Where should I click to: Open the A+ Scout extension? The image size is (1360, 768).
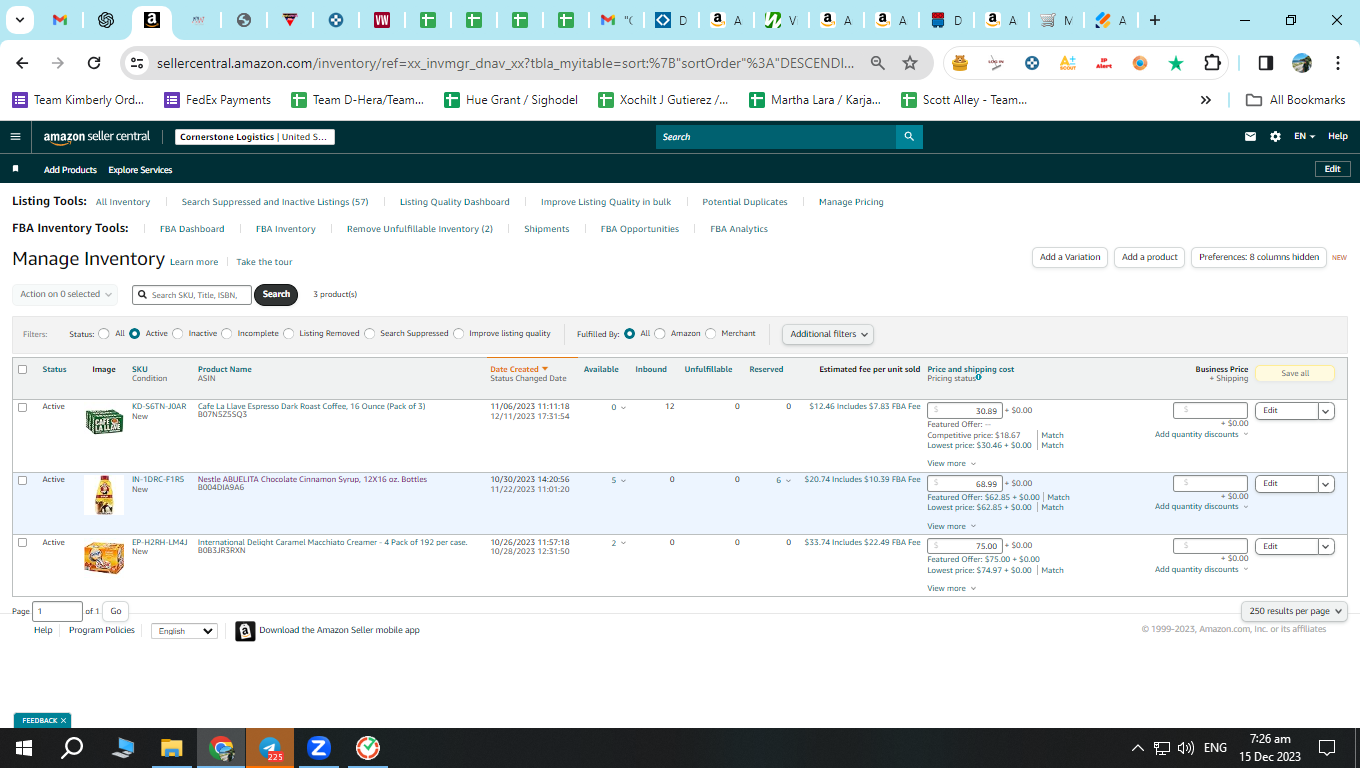[x=1068, y=63]
